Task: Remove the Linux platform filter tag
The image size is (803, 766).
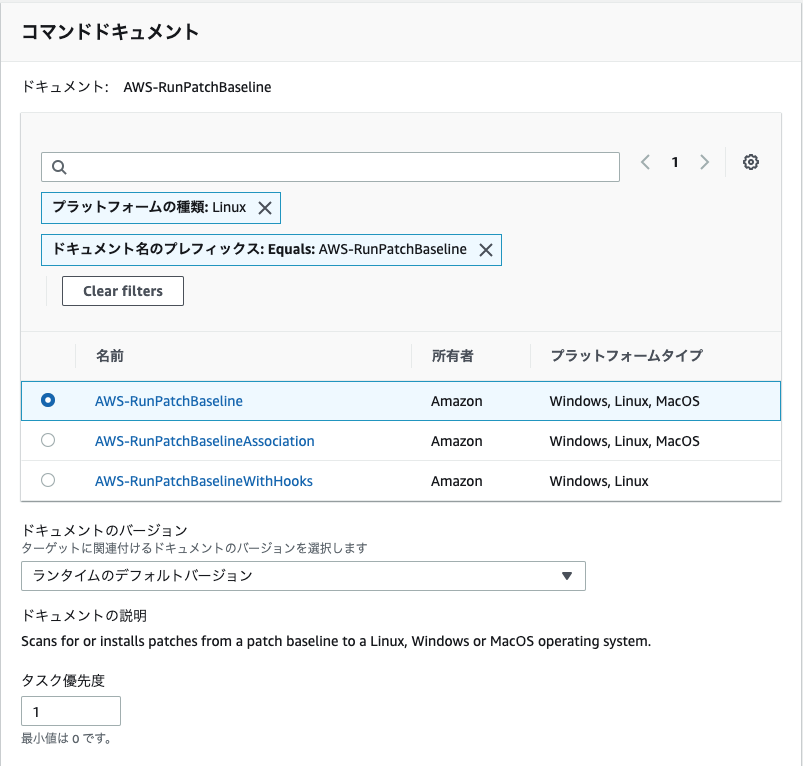Action: tap(264, 208)
